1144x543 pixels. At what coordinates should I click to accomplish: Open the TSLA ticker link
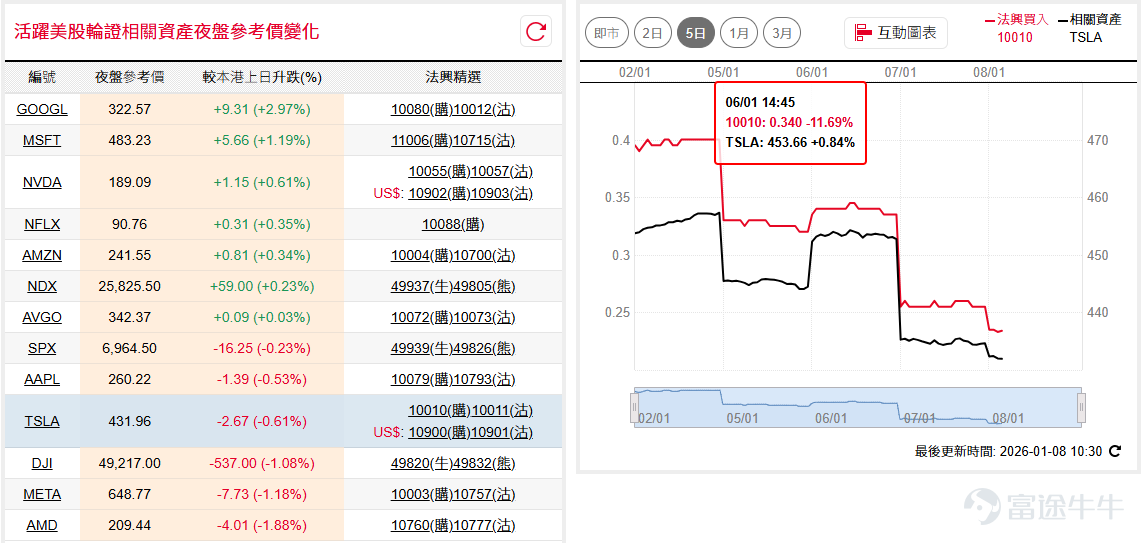[x=42, y=421]
